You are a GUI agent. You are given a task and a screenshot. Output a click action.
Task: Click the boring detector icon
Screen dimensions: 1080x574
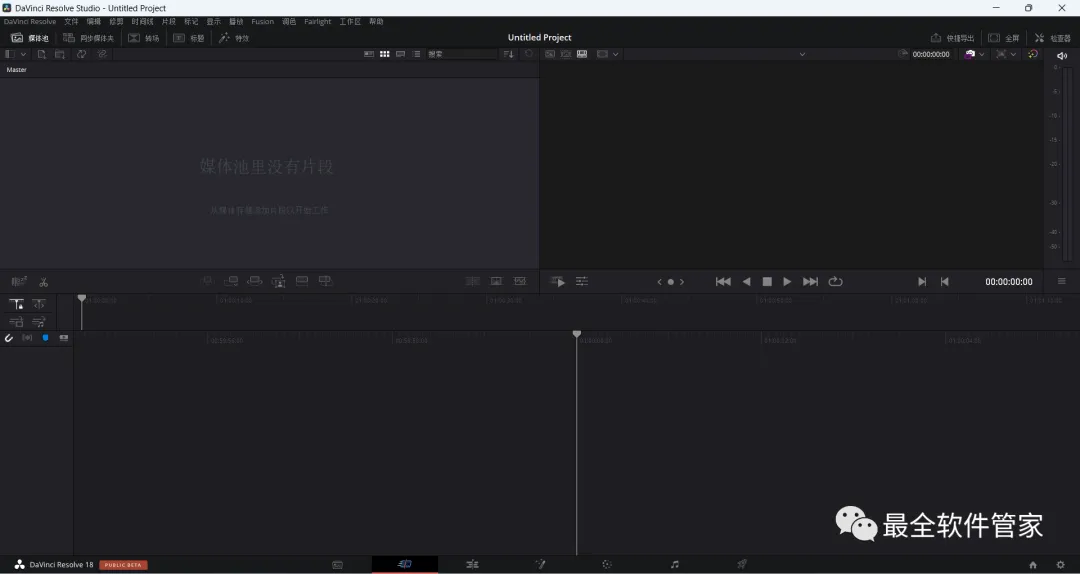[19, 281]
